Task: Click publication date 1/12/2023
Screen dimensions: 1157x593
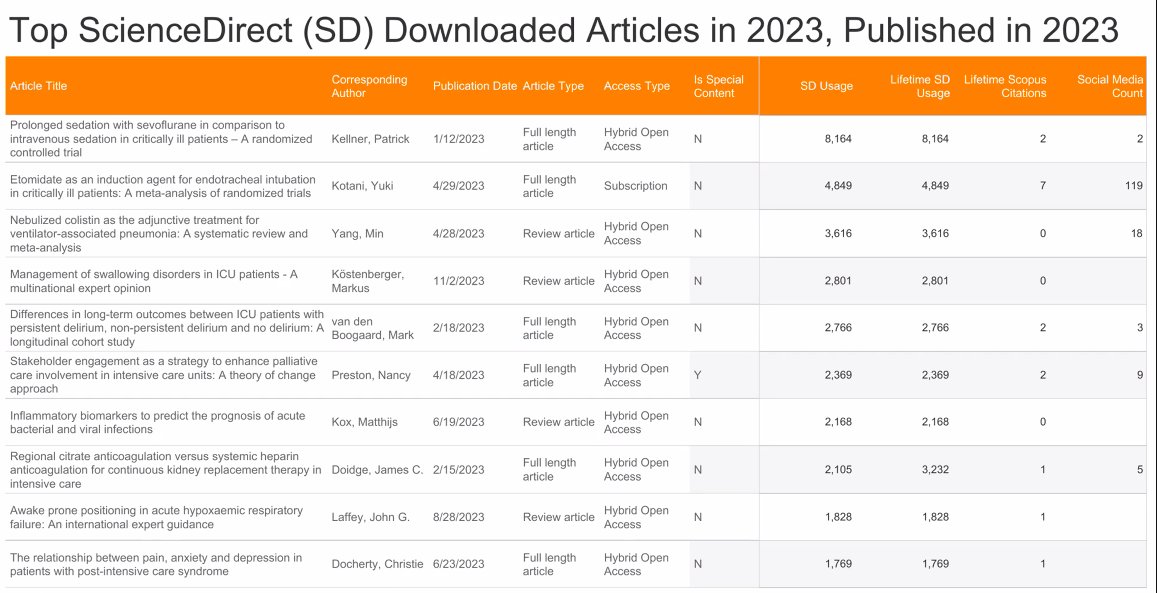Action: (459, 139)
